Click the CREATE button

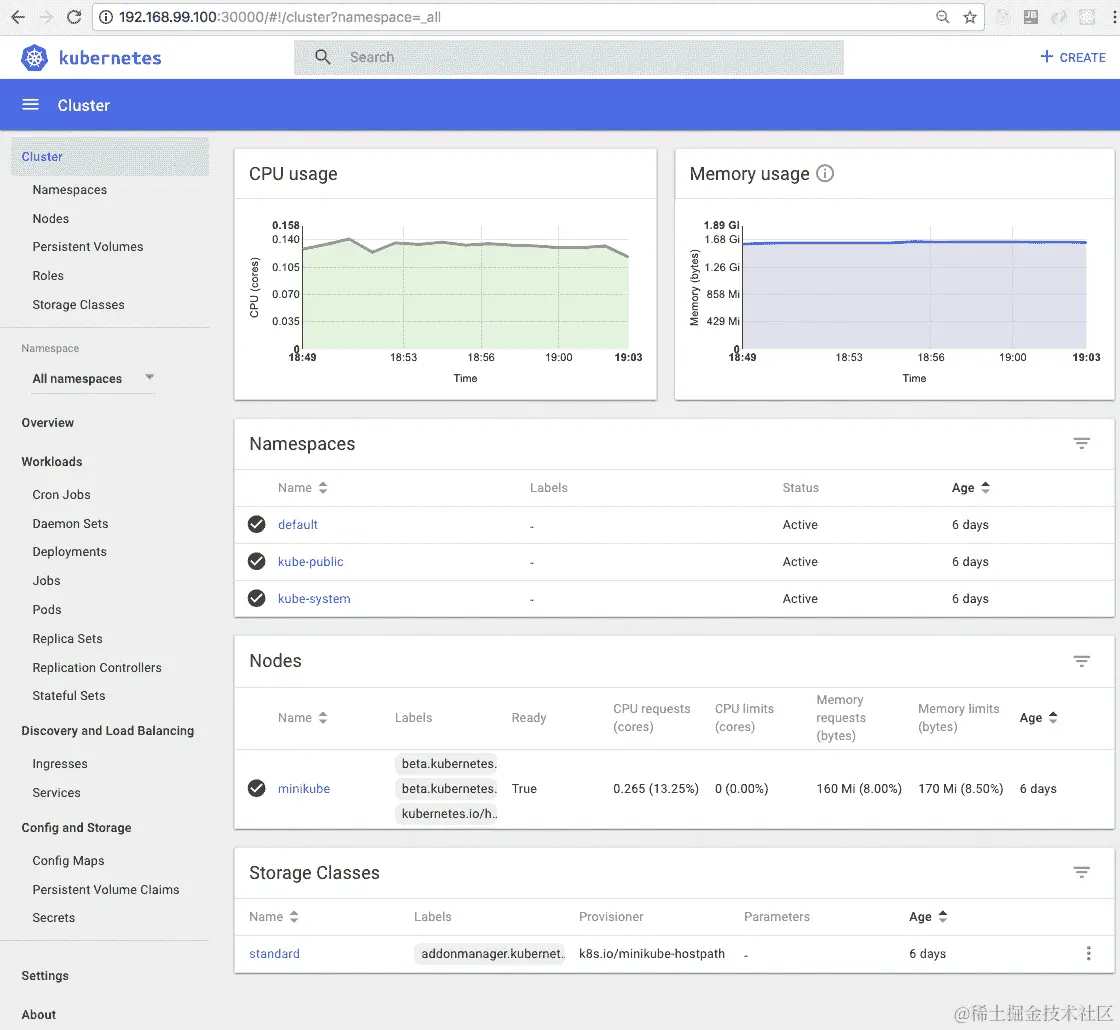click(x=1072, y=57)
